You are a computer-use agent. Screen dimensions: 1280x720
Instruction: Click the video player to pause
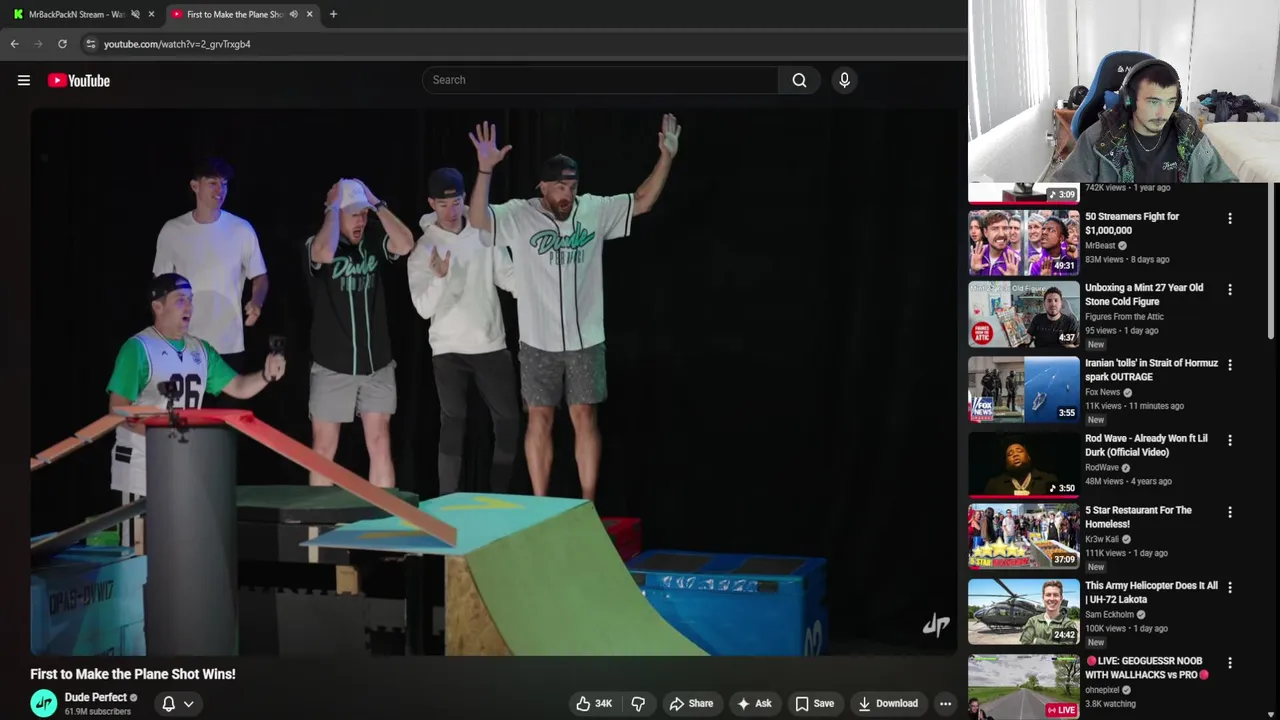point(494,382)
